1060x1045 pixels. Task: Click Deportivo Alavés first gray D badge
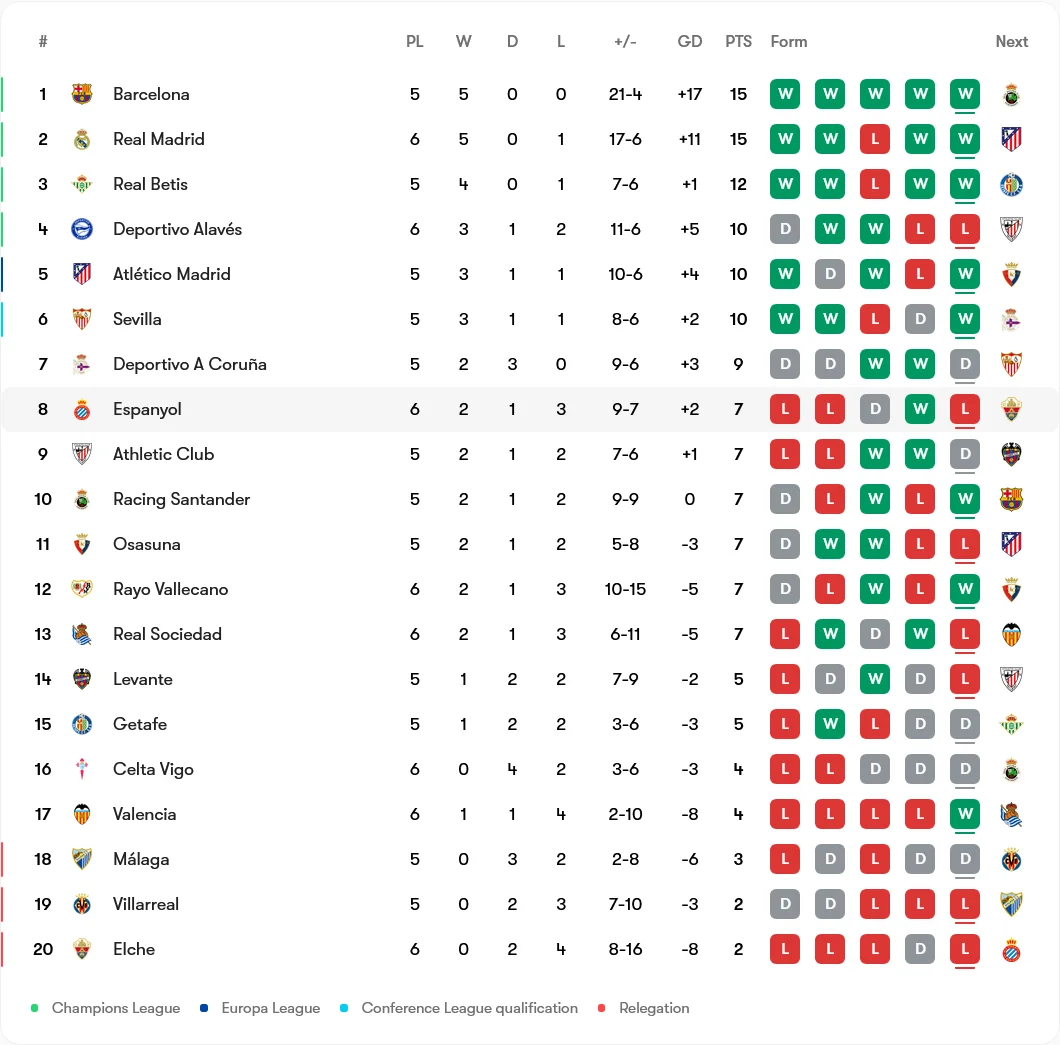point(785,229)
